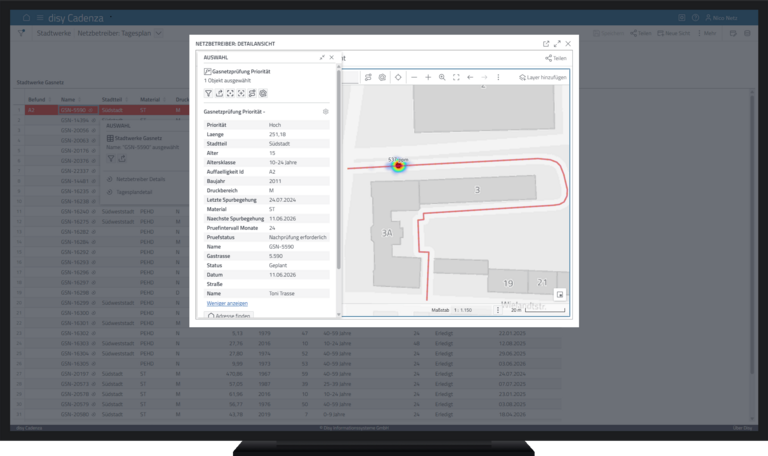Click the Befund column header in the table
The image size is (768, 456).
click(x=37, y=99)
